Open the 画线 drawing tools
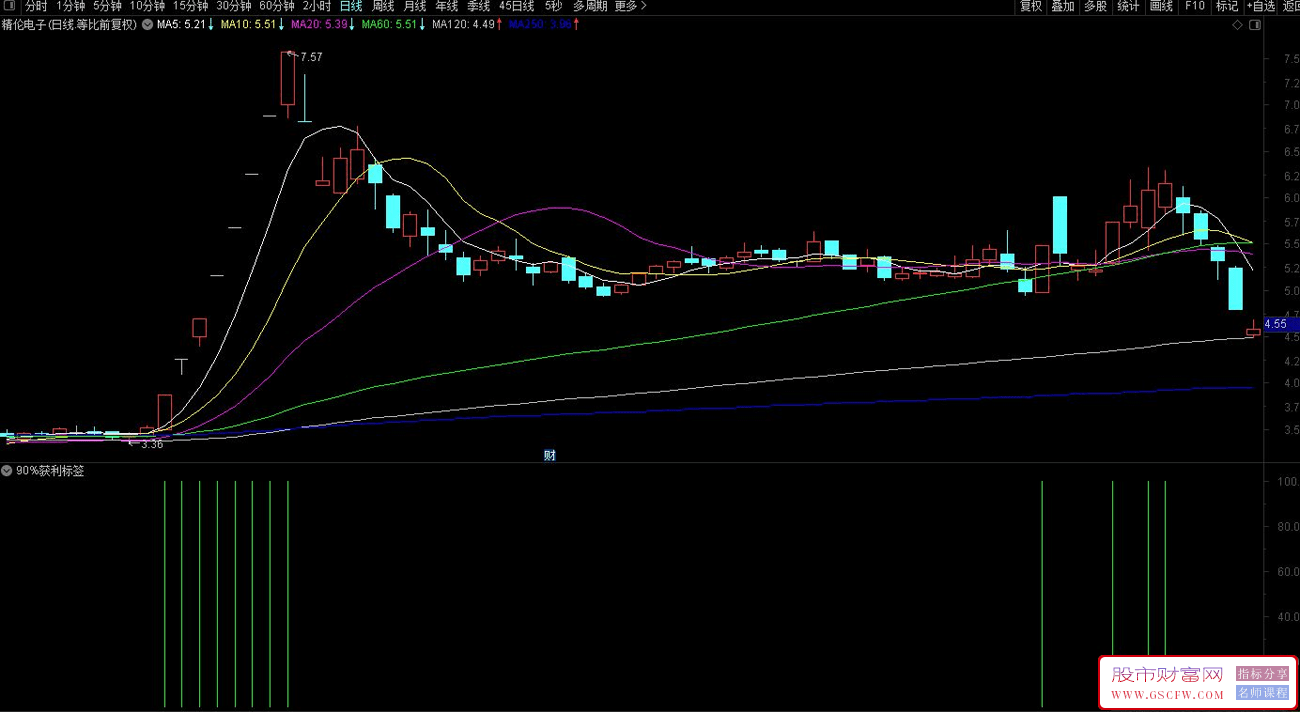This screenshot has width=1300, height=712. 1161,6
